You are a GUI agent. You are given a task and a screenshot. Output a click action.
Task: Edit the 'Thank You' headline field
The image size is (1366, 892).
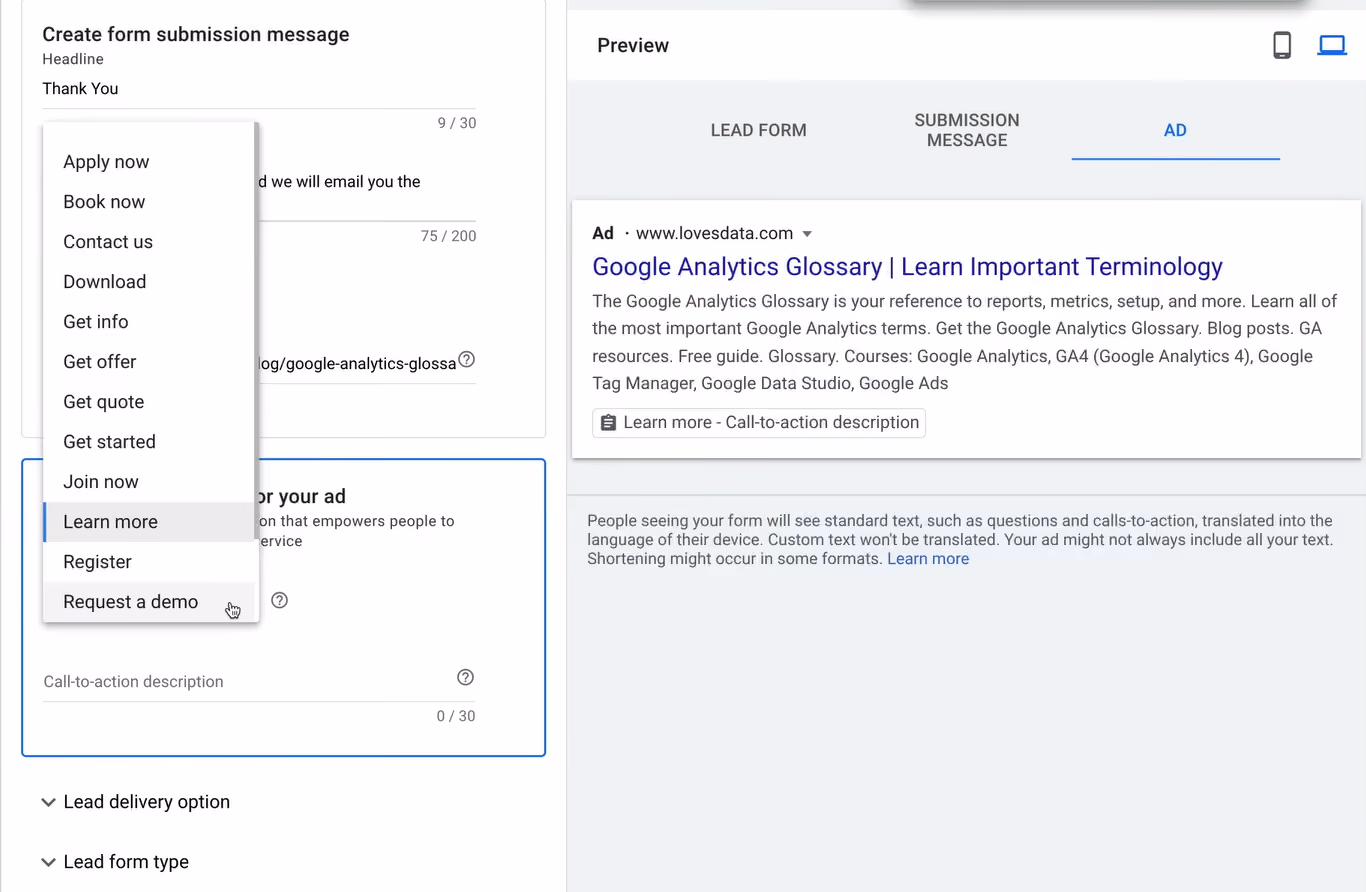coord(259,89)
